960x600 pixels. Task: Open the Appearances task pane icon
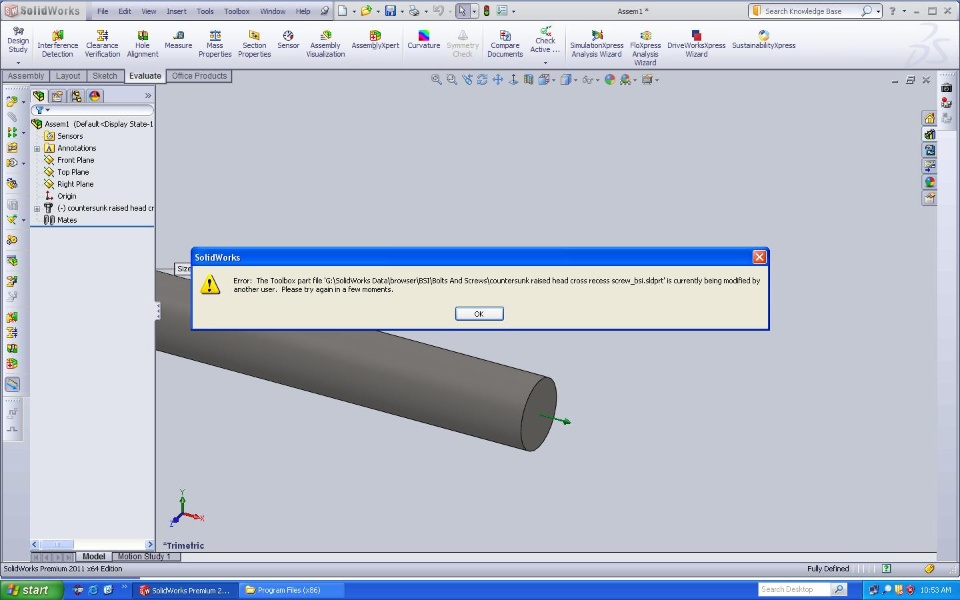pyautogui.click(x=929, y=182)
